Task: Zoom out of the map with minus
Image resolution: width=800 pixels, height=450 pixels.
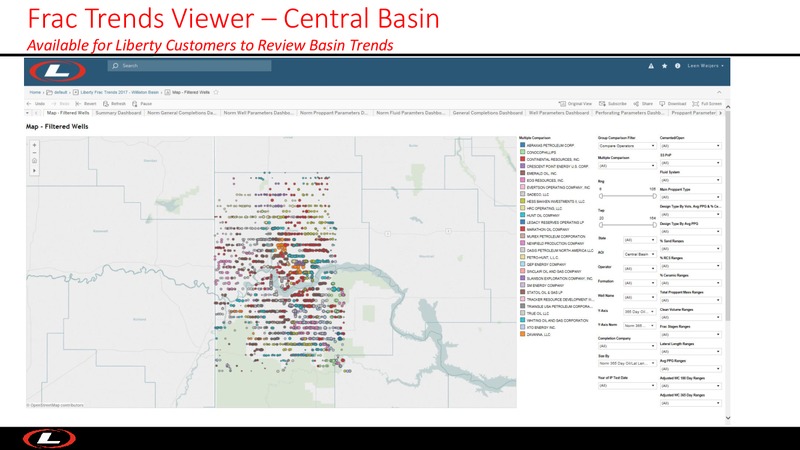Action: click(x=34, y=153)
